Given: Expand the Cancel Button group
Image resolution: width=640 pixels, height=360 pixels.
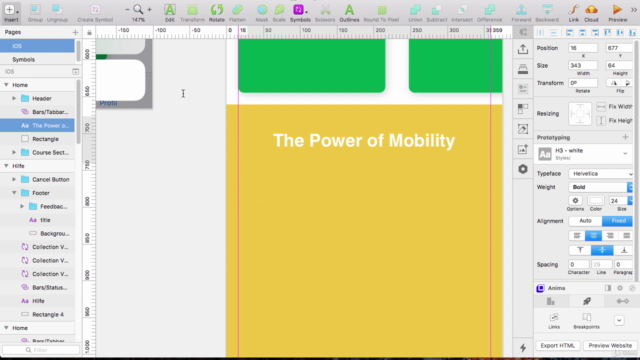Looking at the screenshot, I should click(14, 179).
